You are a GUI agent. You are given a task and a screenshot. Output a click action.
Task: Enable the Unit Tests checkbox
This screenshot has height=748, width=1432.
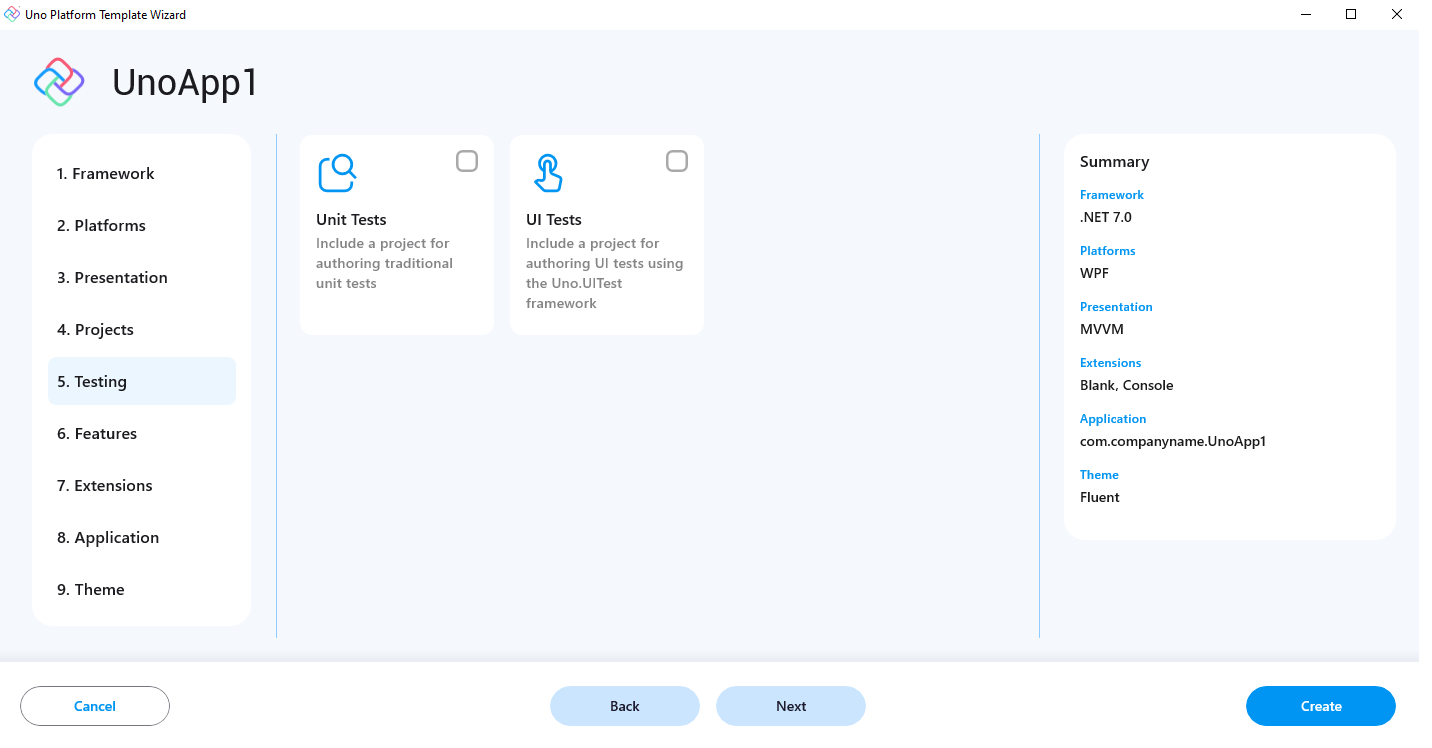click(467, 161)
